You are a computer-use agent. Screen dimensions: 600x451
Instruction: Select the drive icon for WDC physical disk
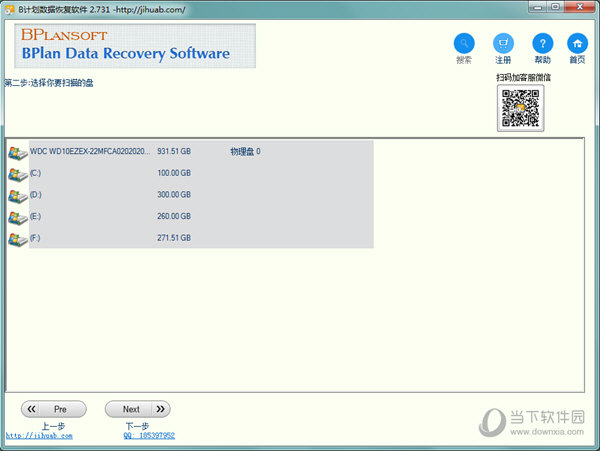pyautogui.click(x=17, y=153)
